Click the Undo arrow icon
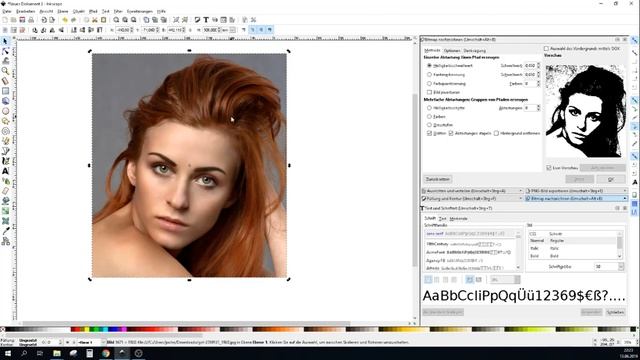The height and width of the screenshot is (360, 640). coord(64,20)
